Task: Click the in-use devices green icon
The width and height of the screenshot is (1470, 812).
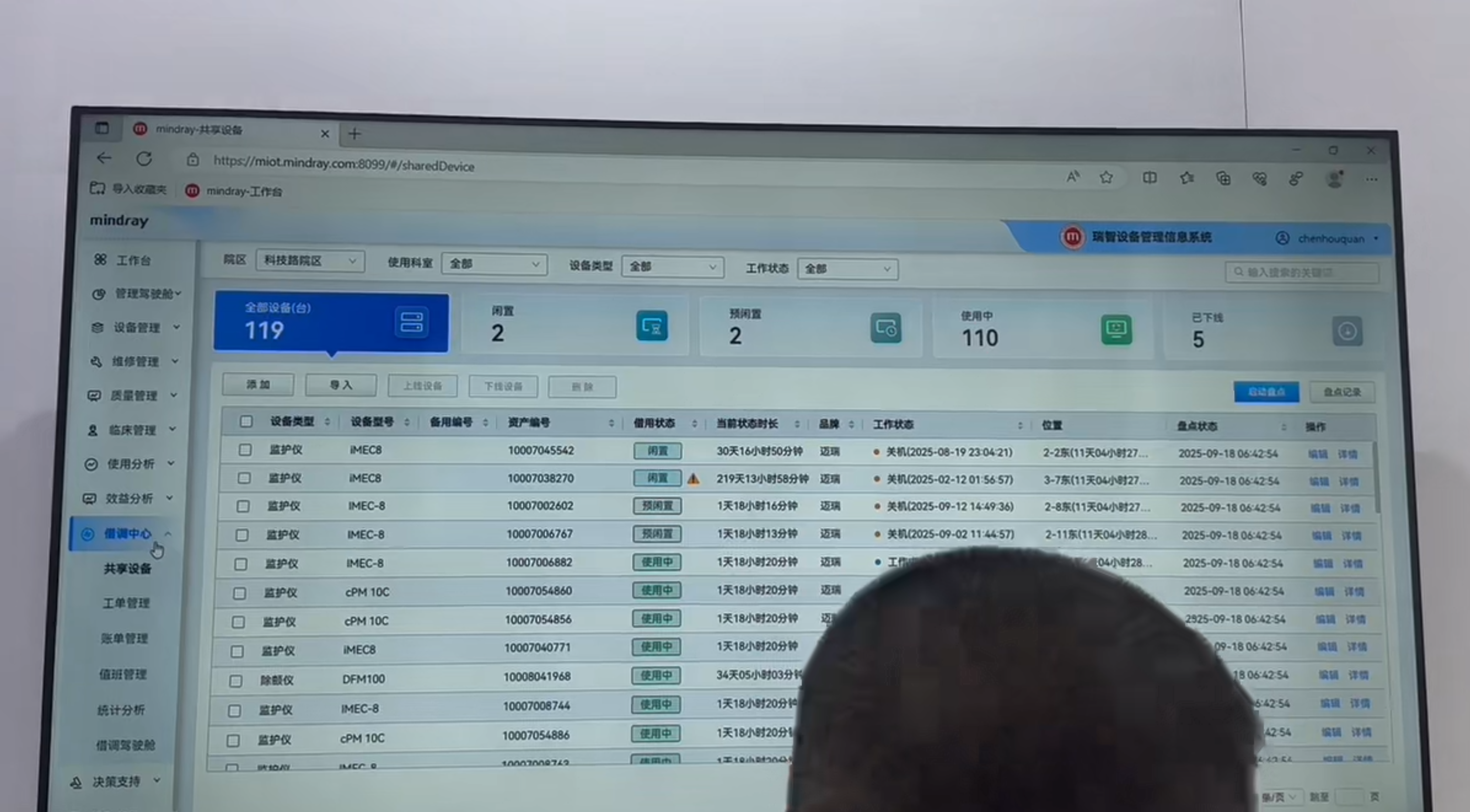Action: point(1116,330)
